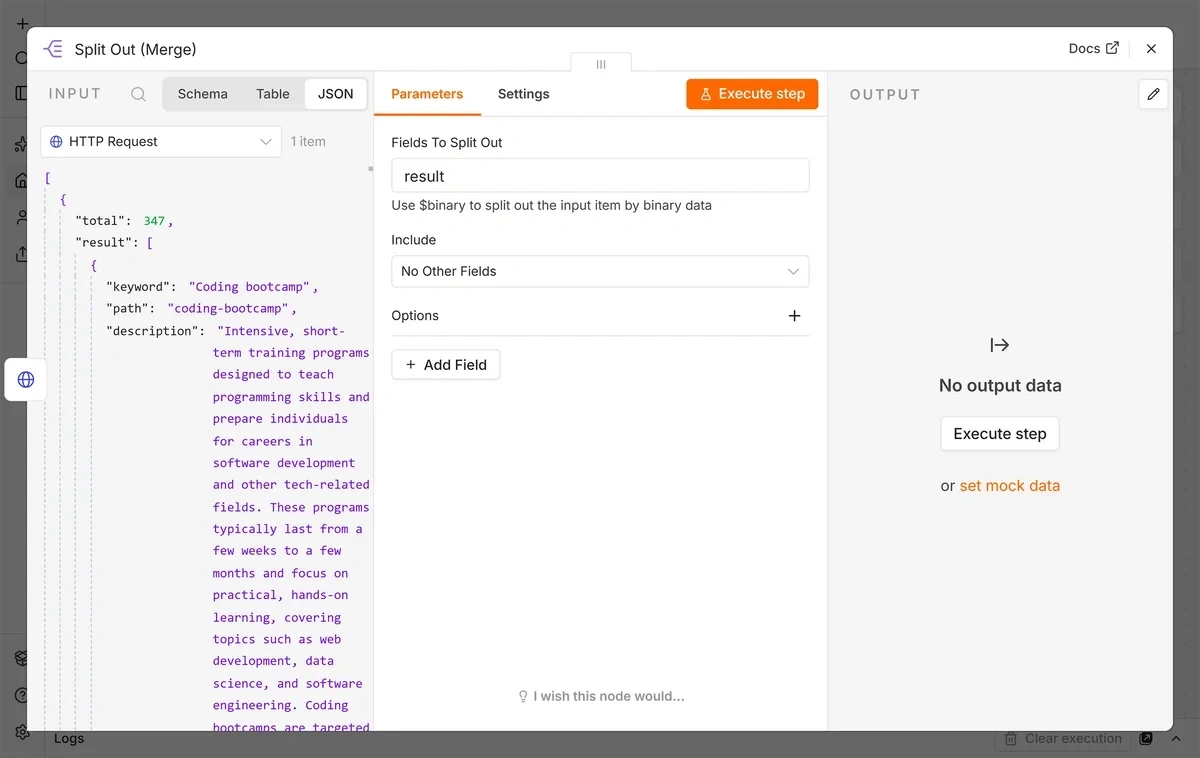Viewport: 1200px width, 758px height.
Task: Open the Docs external link
Action: click(x=1093, y=48)
